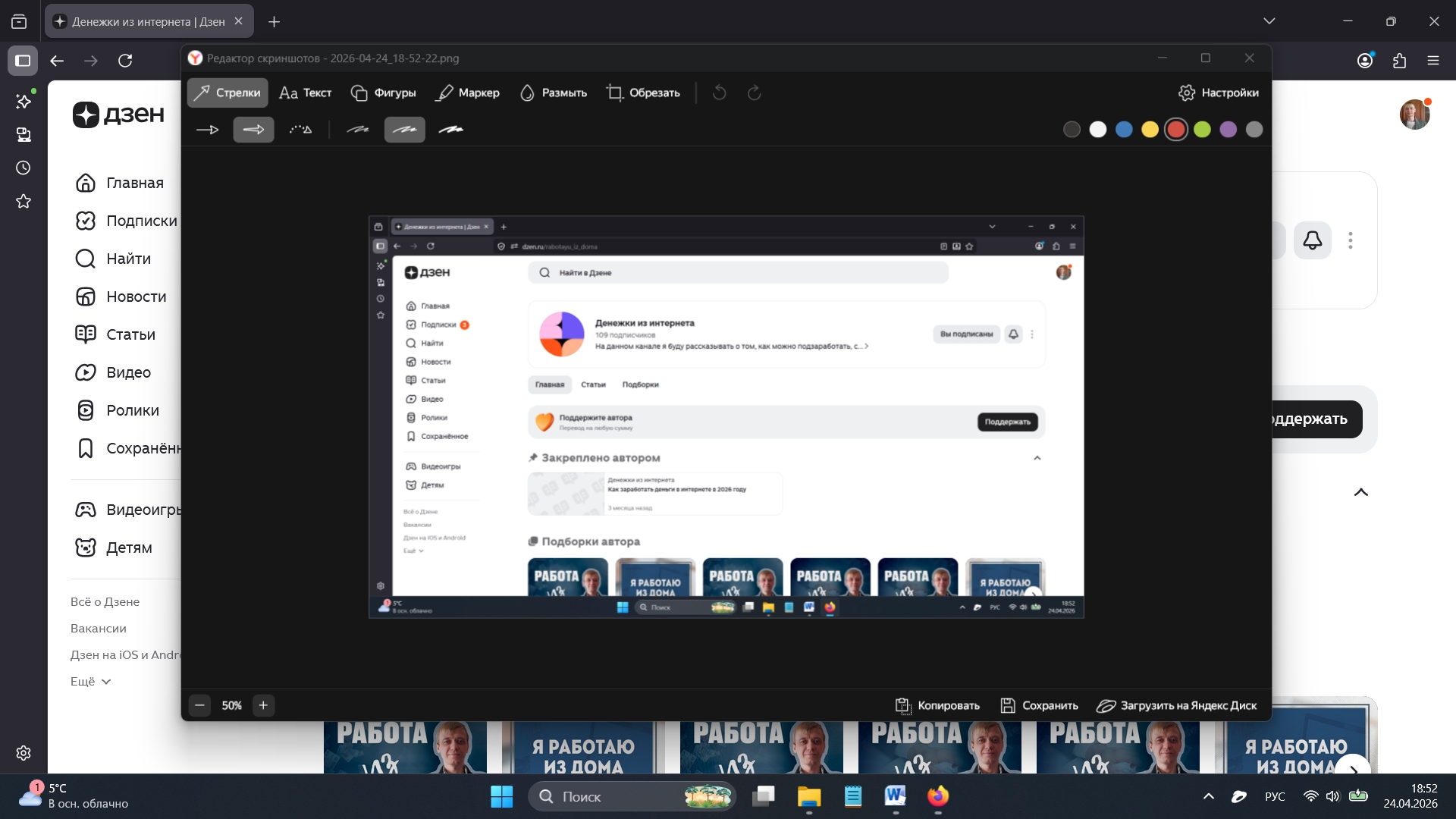Pick the green color swatch
The image size is (1456, 819).
coord(1202,130)
